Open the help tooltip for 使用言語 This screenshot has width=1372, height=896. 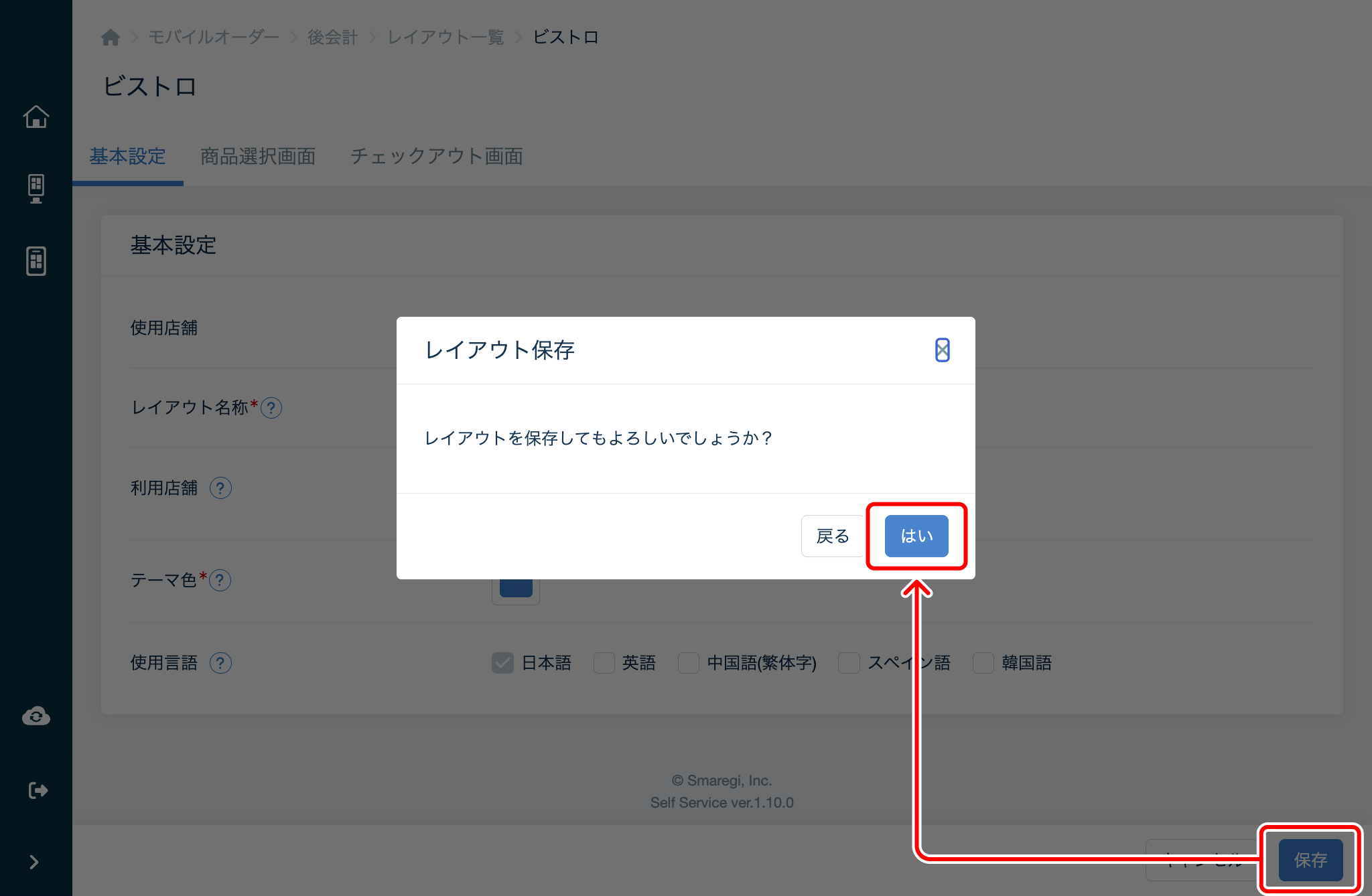[x=220, y=663]
